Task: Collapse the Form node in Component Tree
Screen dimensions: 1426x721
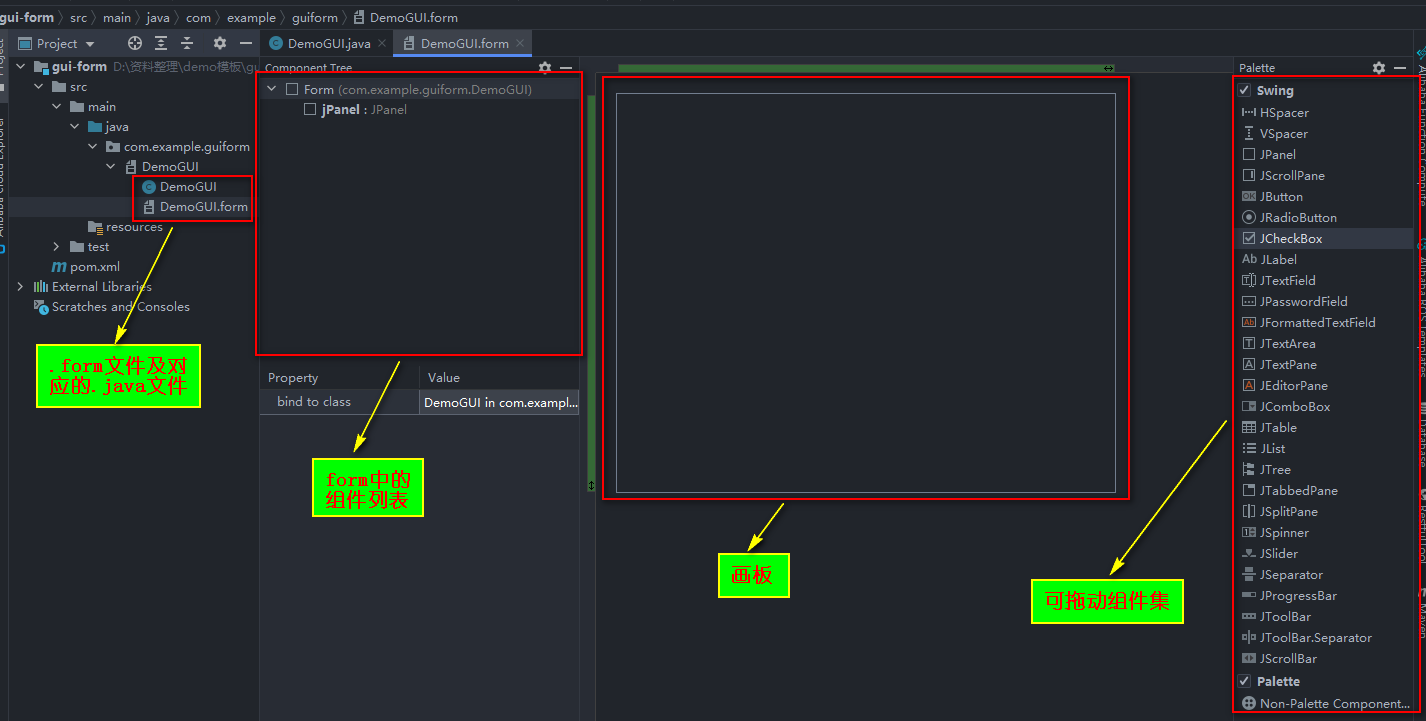Action: click(x=271, y=89)
